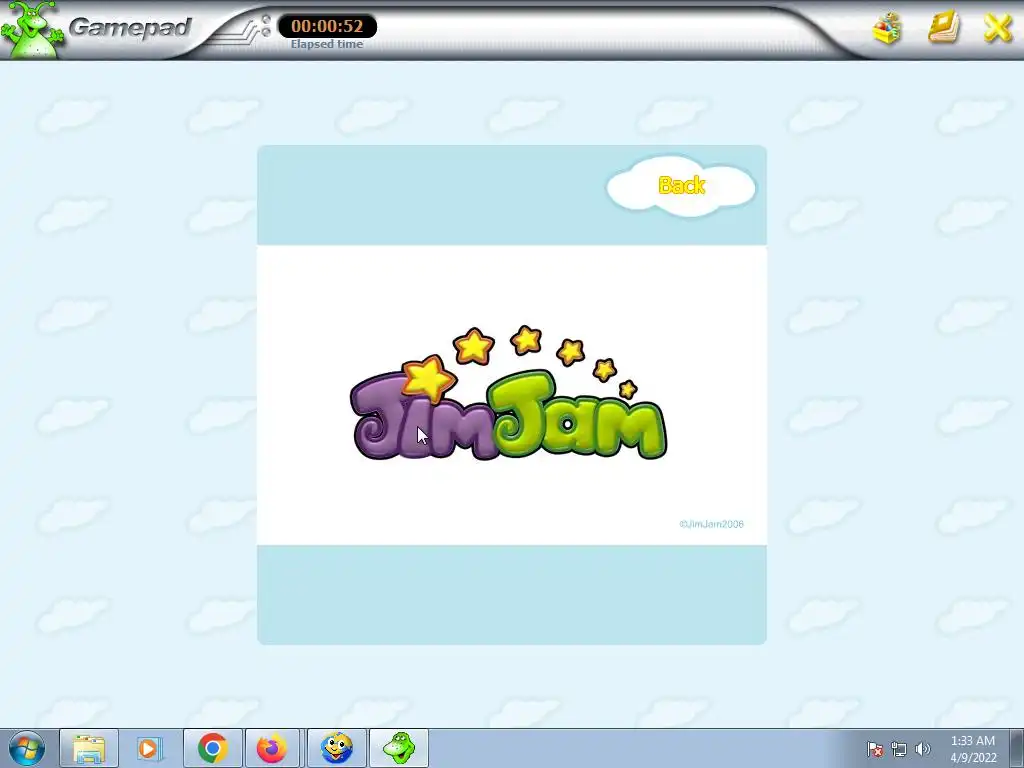Click the Show desktop strip

point(1017,748)
